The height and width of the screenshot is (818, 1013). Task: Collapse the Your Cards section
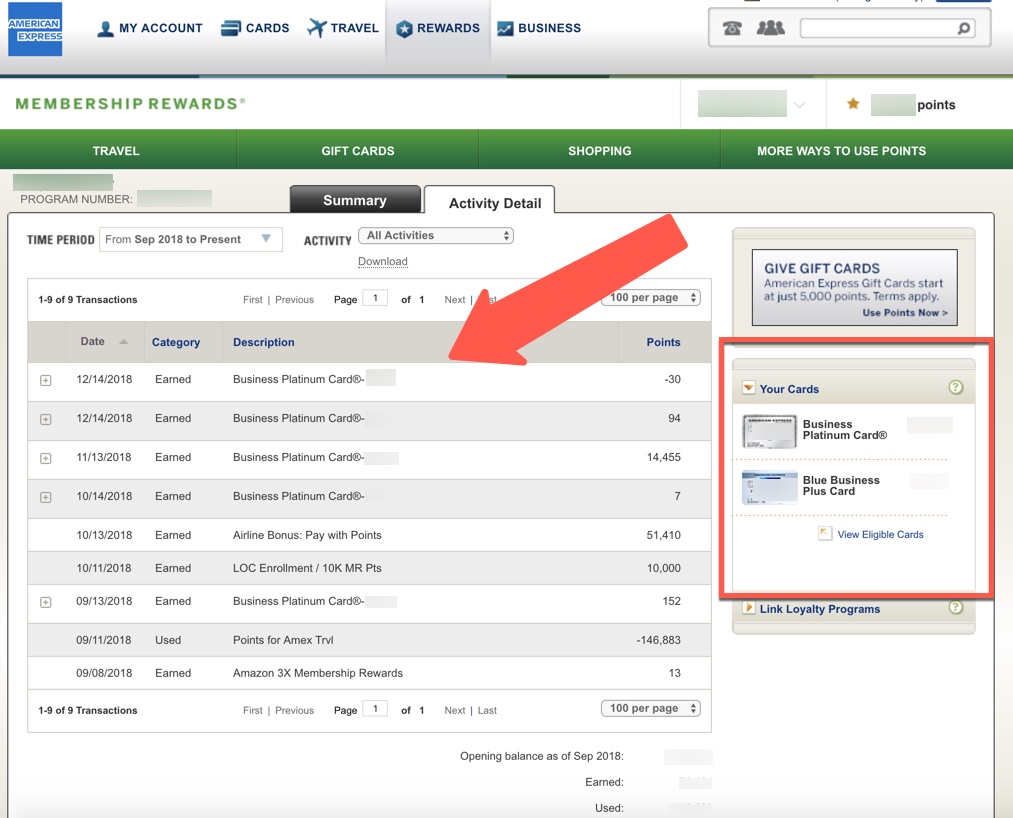click(749, 388)
